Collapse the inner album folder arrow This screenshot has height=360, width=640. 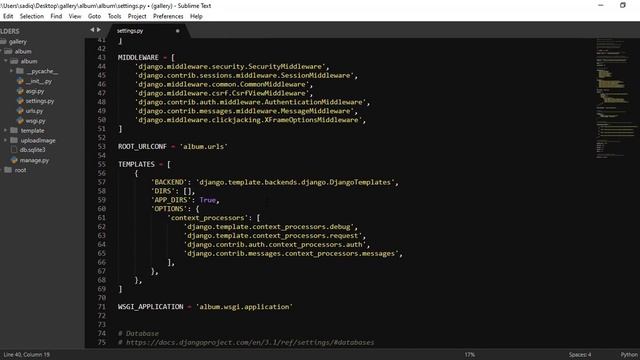(6, 61)
